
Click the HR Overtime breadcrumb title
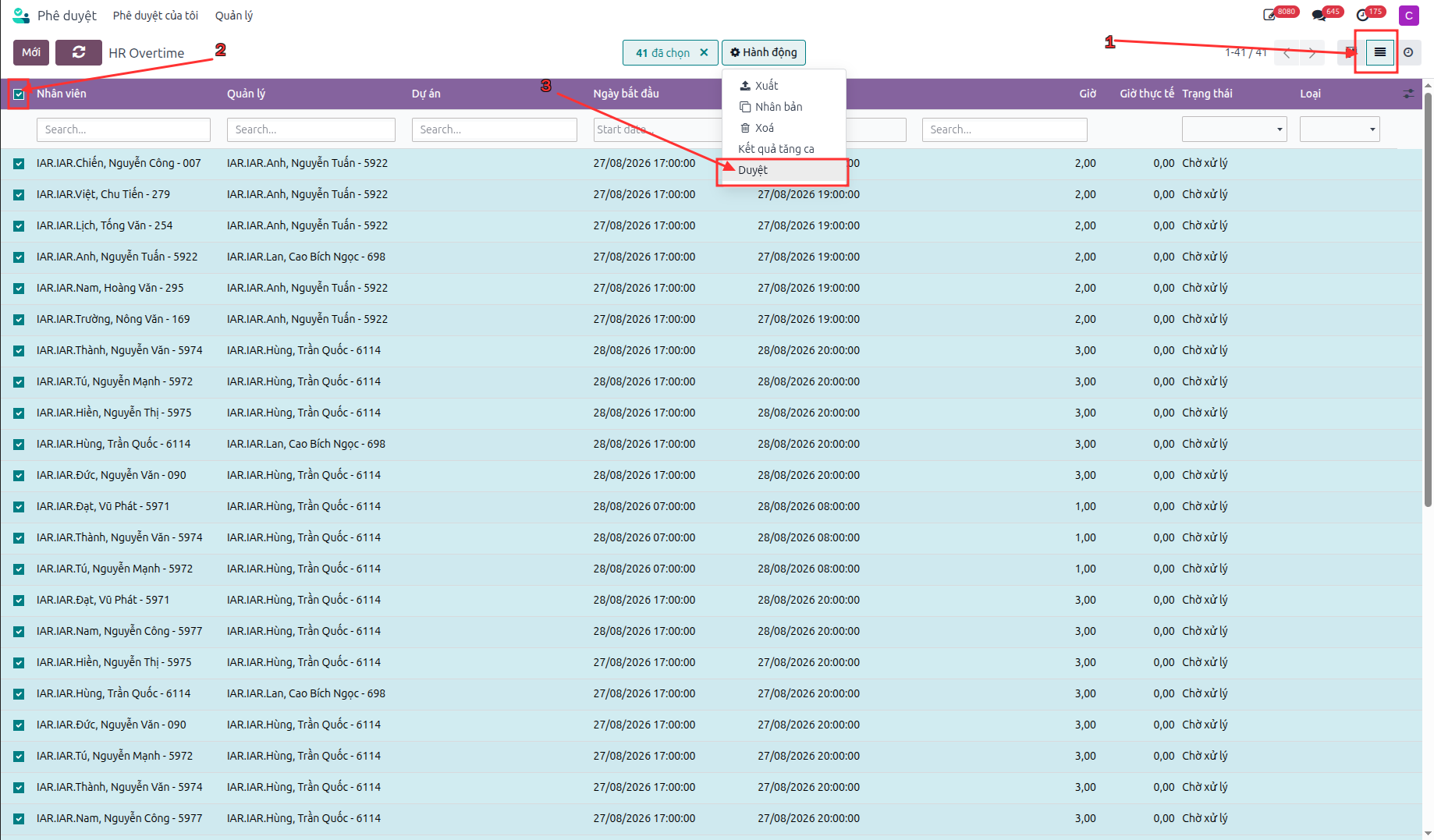click(x=147, y=53)
